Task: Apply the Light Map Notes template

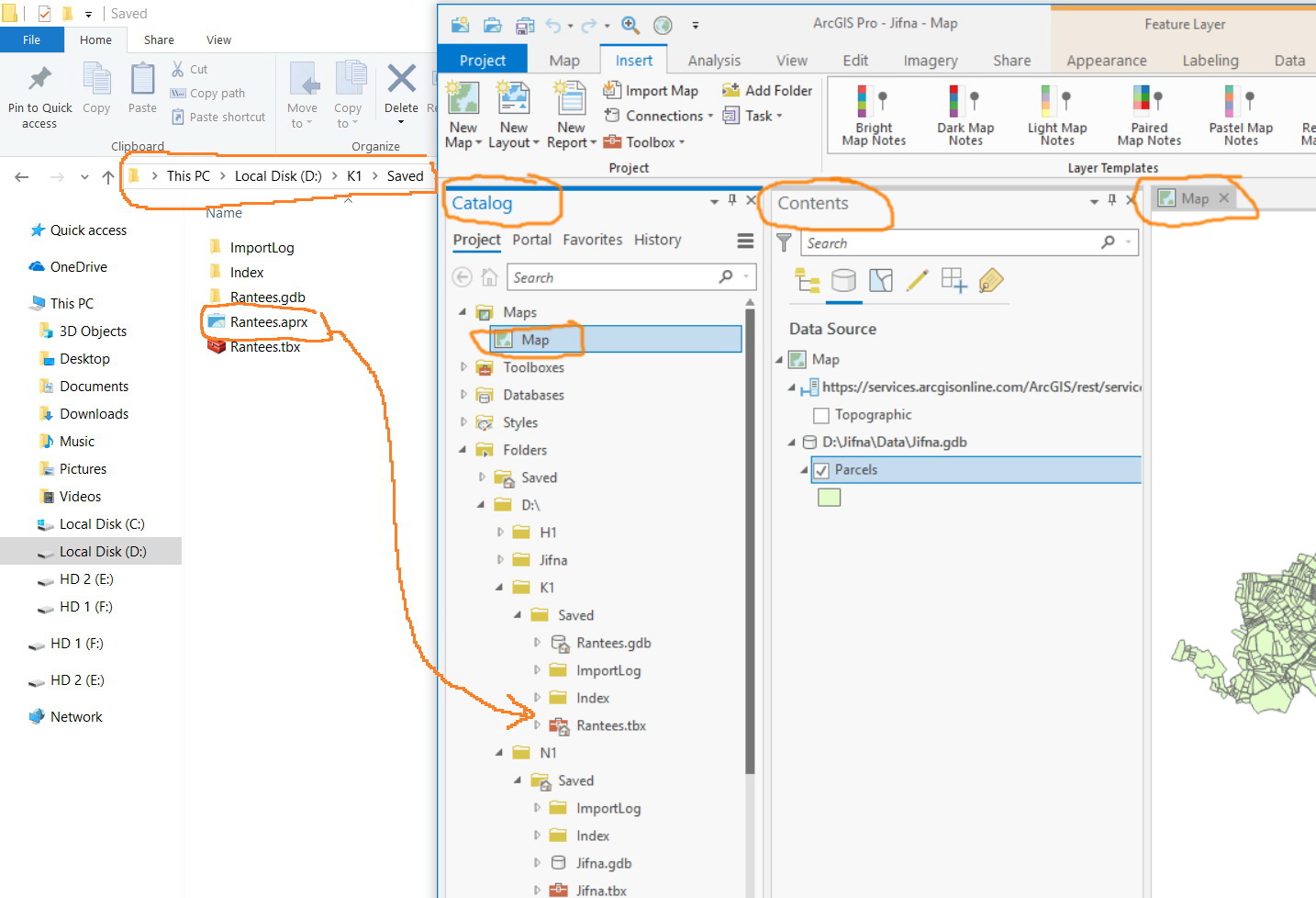Action: pyautogui.click(x=1057, y=115)
